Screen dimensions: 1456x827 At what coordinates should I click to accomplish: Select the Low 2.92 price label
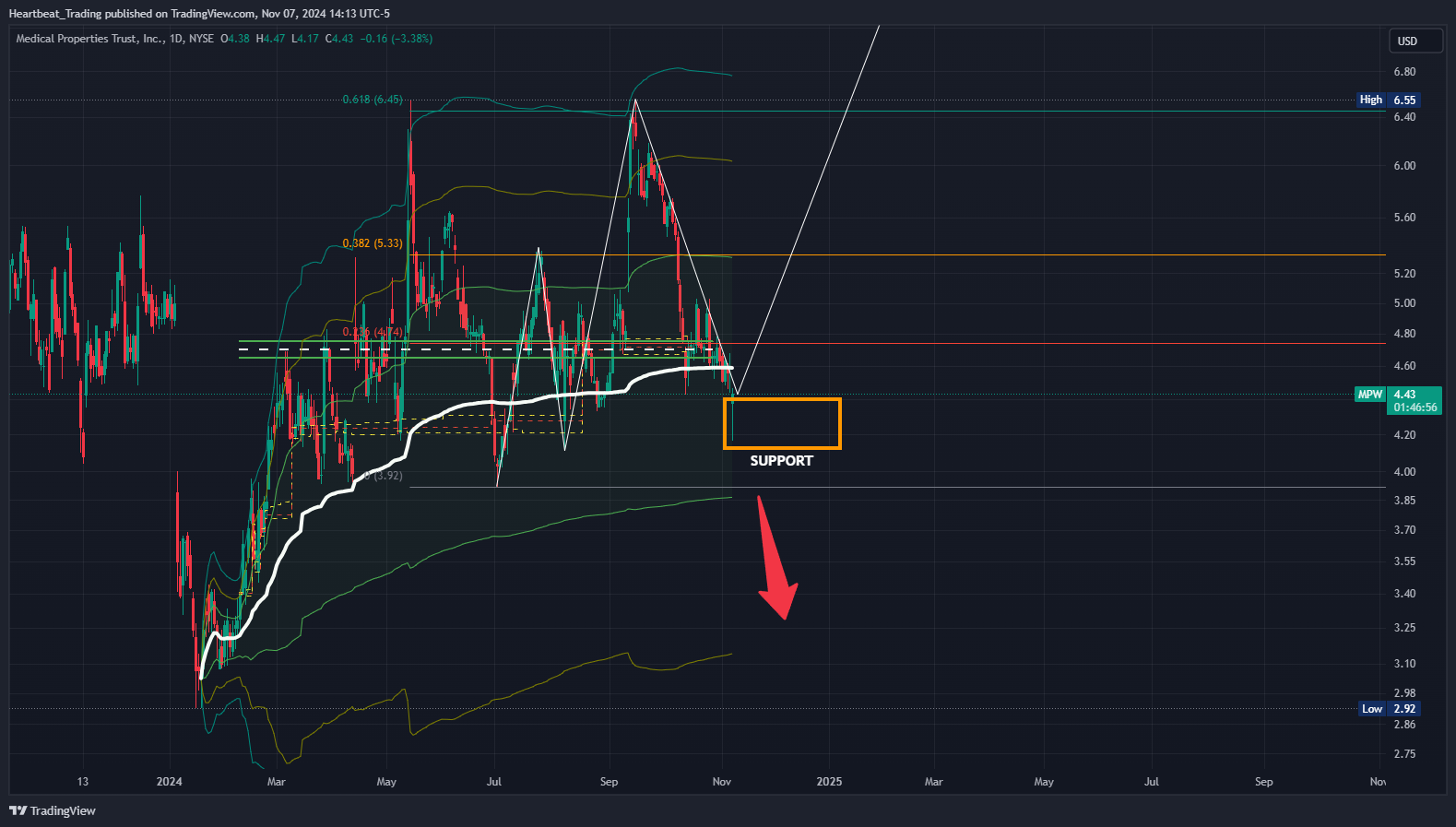(1389, 709)
